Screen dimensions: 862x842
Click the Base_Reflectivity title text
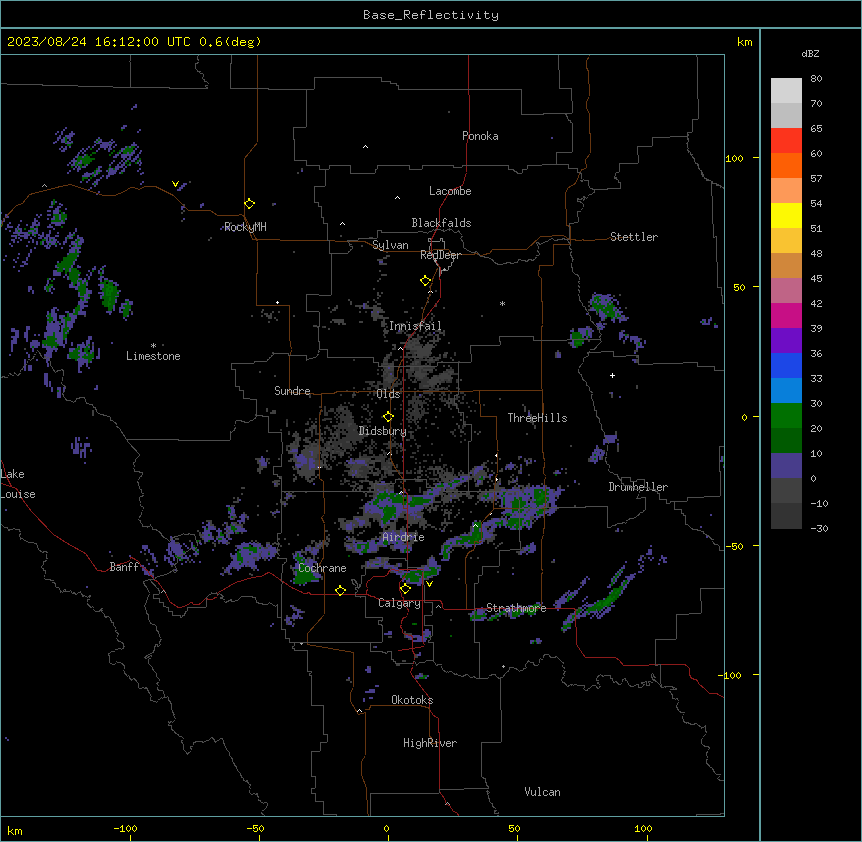coord(431,15)
